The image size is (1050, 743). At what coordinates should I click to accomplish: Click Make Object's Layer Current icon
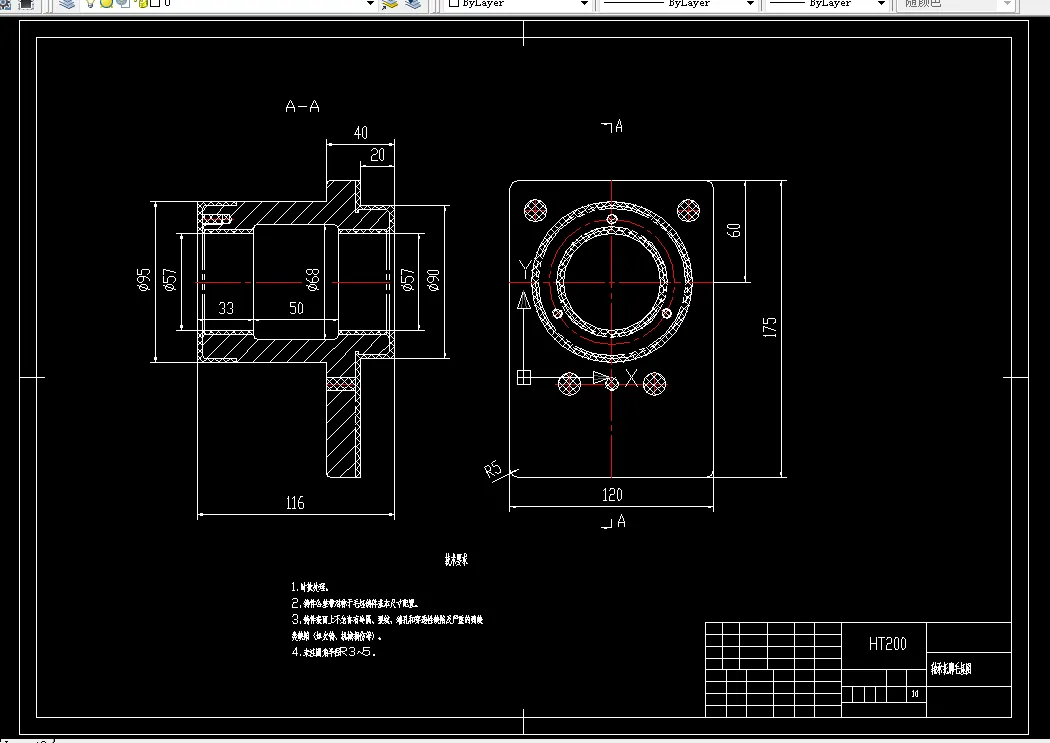click(x=390, y=3)
